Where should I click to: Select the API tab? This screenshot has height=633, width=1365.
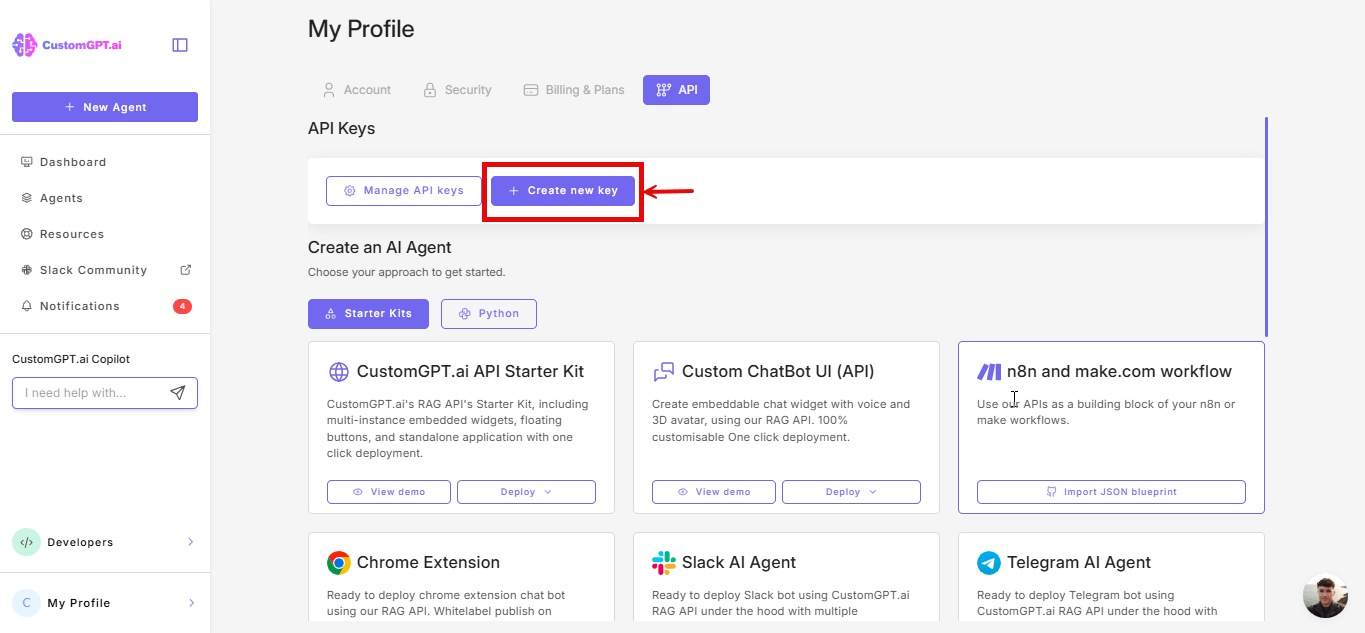coord(677,90)
